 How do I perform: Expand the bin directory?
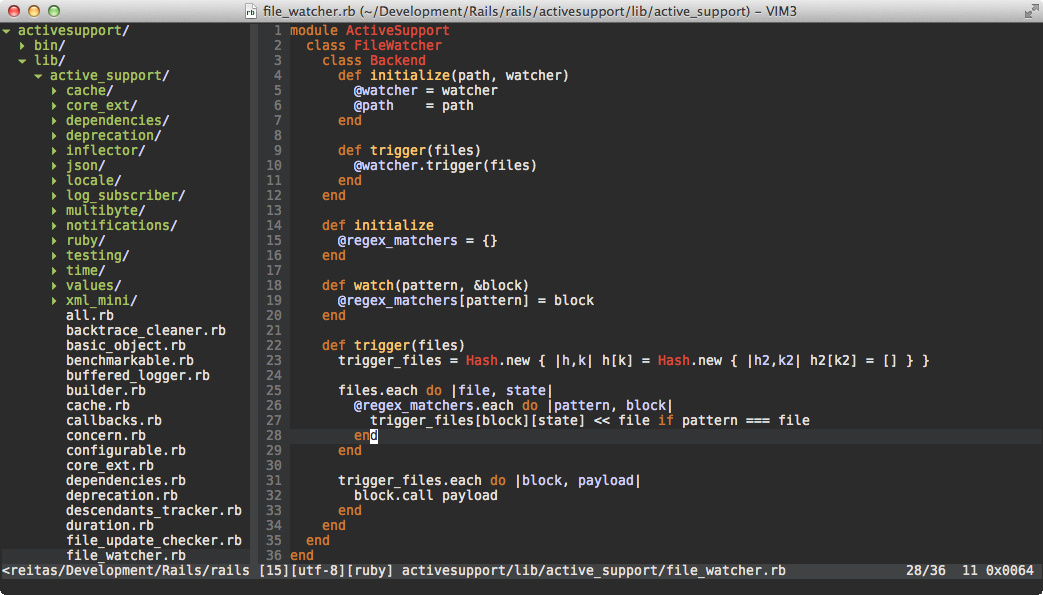coord(22,45)
